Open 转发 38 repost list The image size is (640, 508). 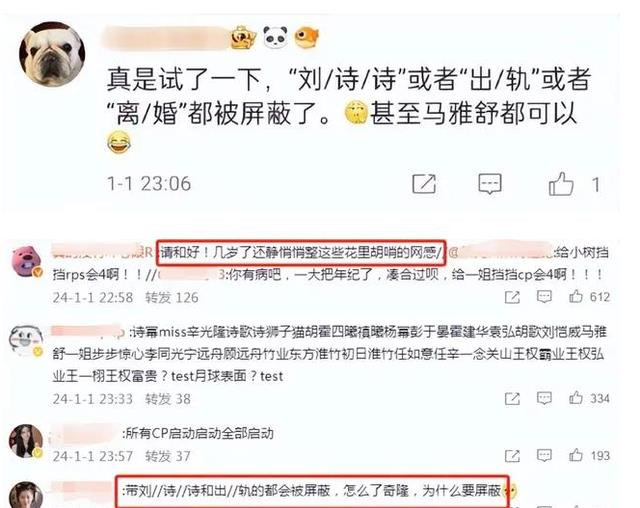(x=168, y=399)
